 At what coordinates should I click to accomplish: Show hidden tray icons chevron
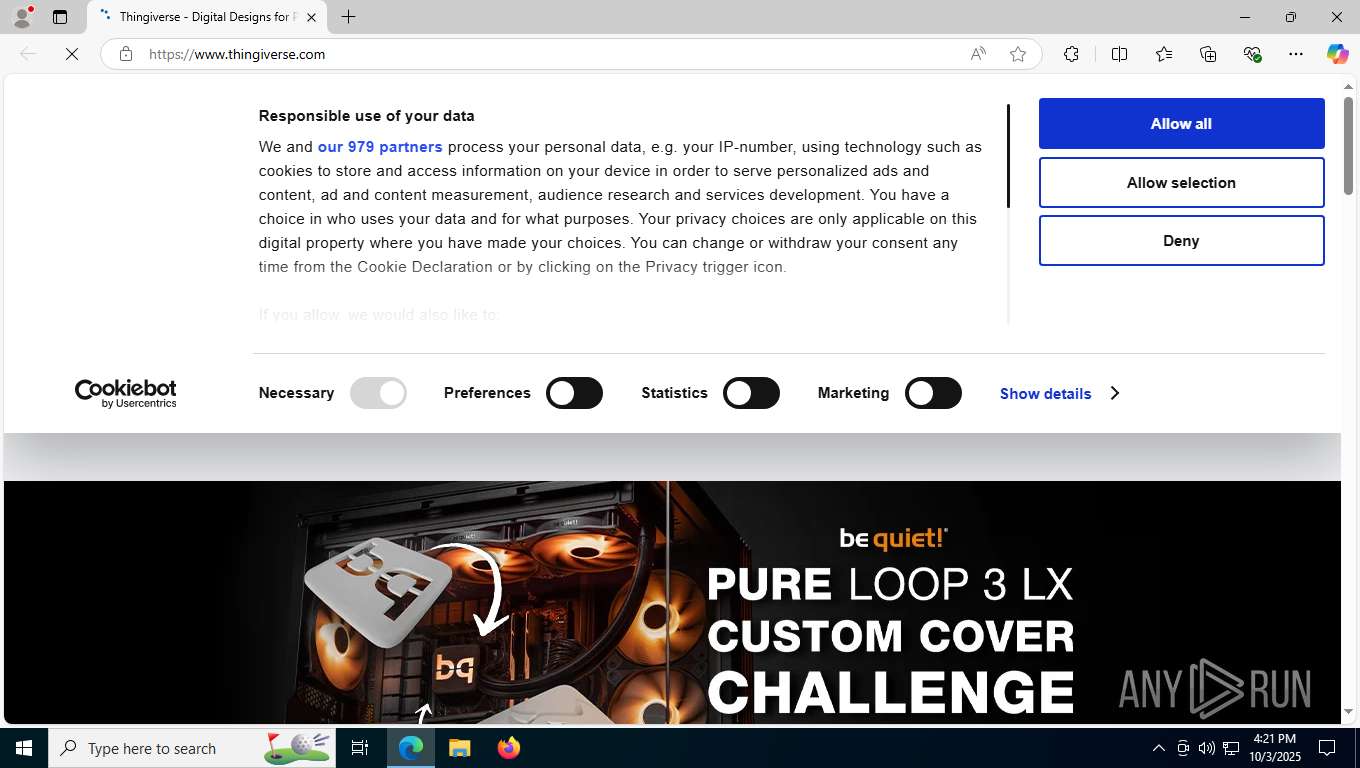(x=1158, y=748)
